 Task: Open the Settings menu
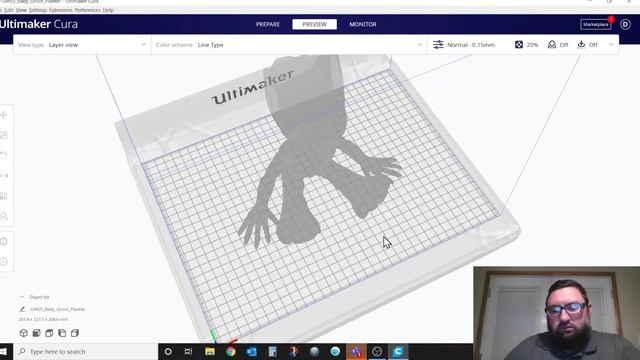click(38, 10)
